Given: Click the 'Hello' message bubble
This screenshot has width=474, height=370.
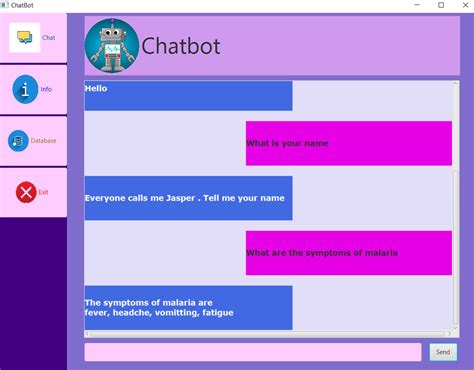Looking at the screenshot, I should pyautogui.click(x=188, y=96).
